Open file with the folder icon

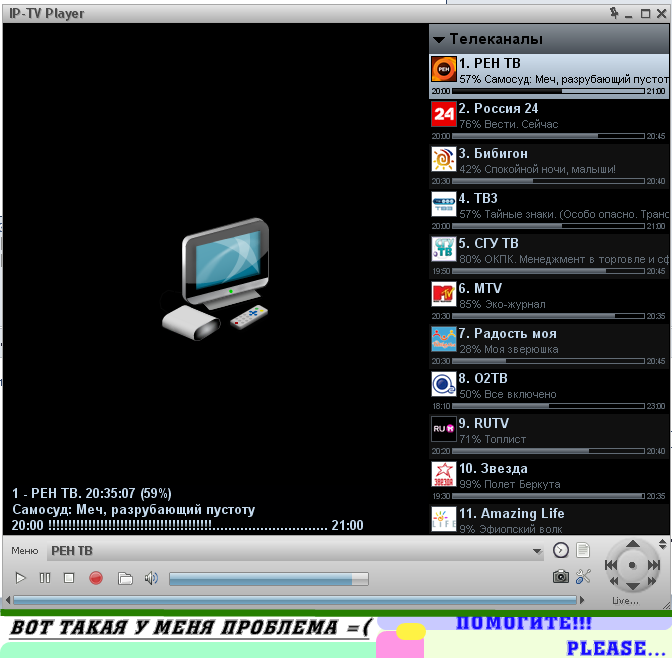coord(125,579)
